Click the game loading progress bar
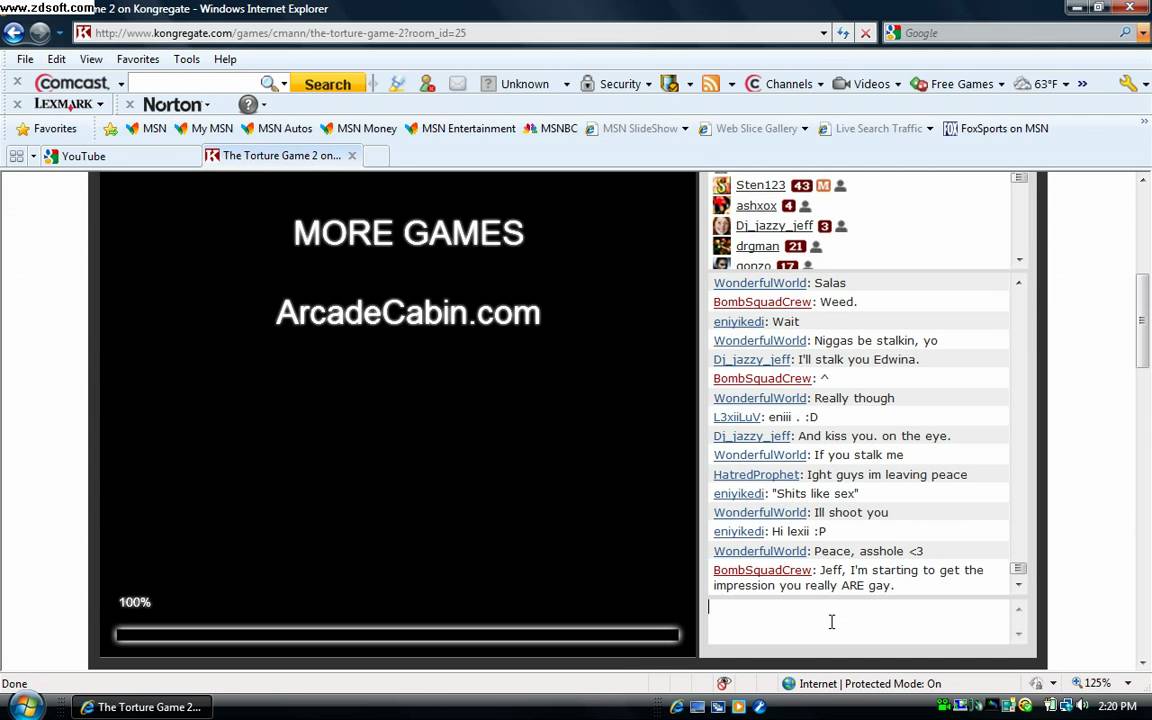 pos(397,635)
